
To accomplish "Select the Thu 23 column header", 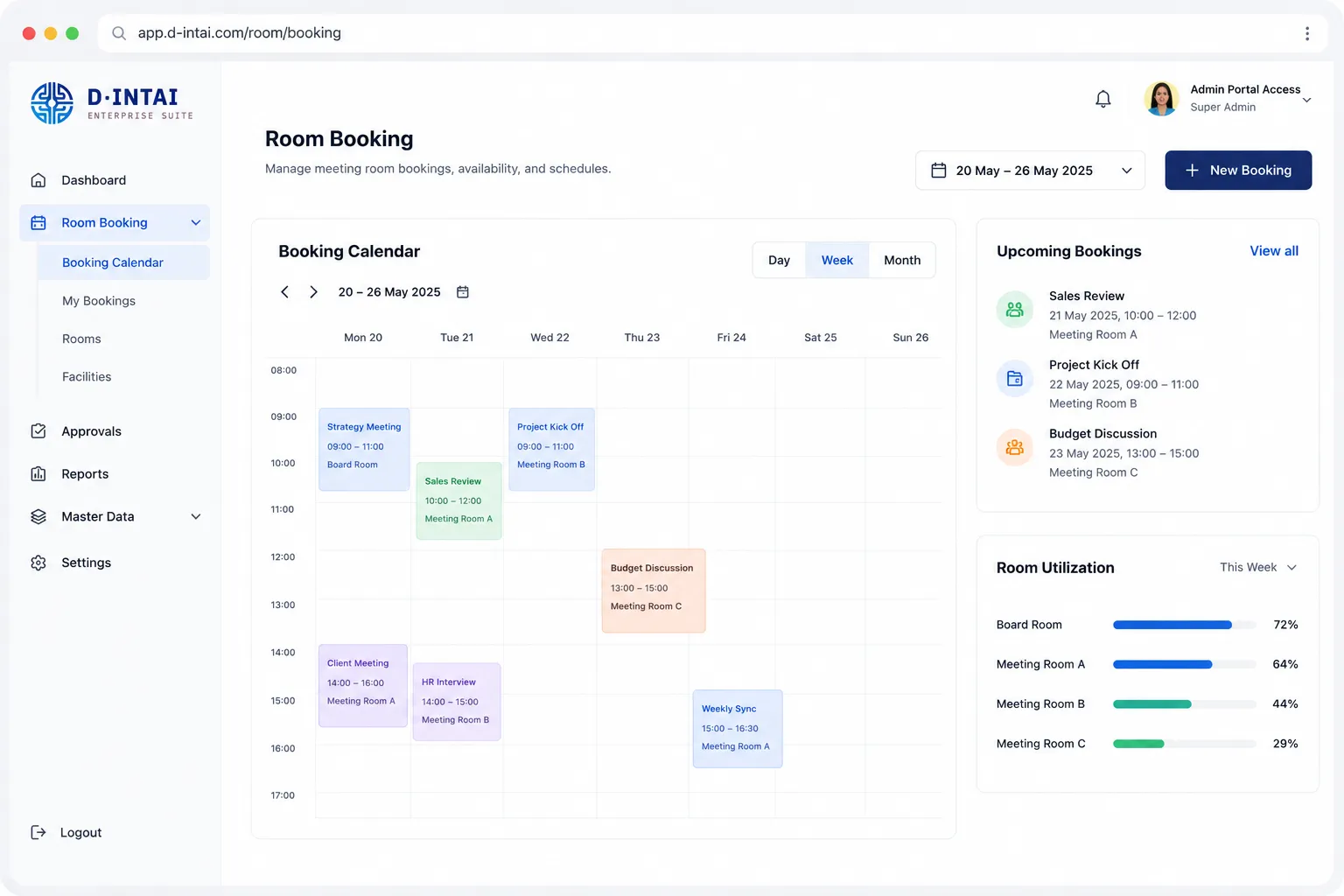I will [642, 338].
